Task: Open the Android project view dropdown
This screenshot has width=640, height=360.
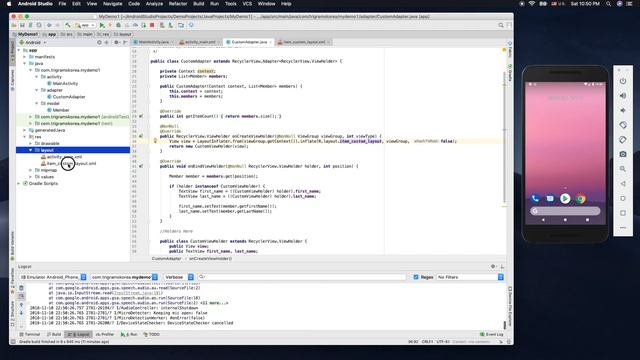Action: coord(33,42)
